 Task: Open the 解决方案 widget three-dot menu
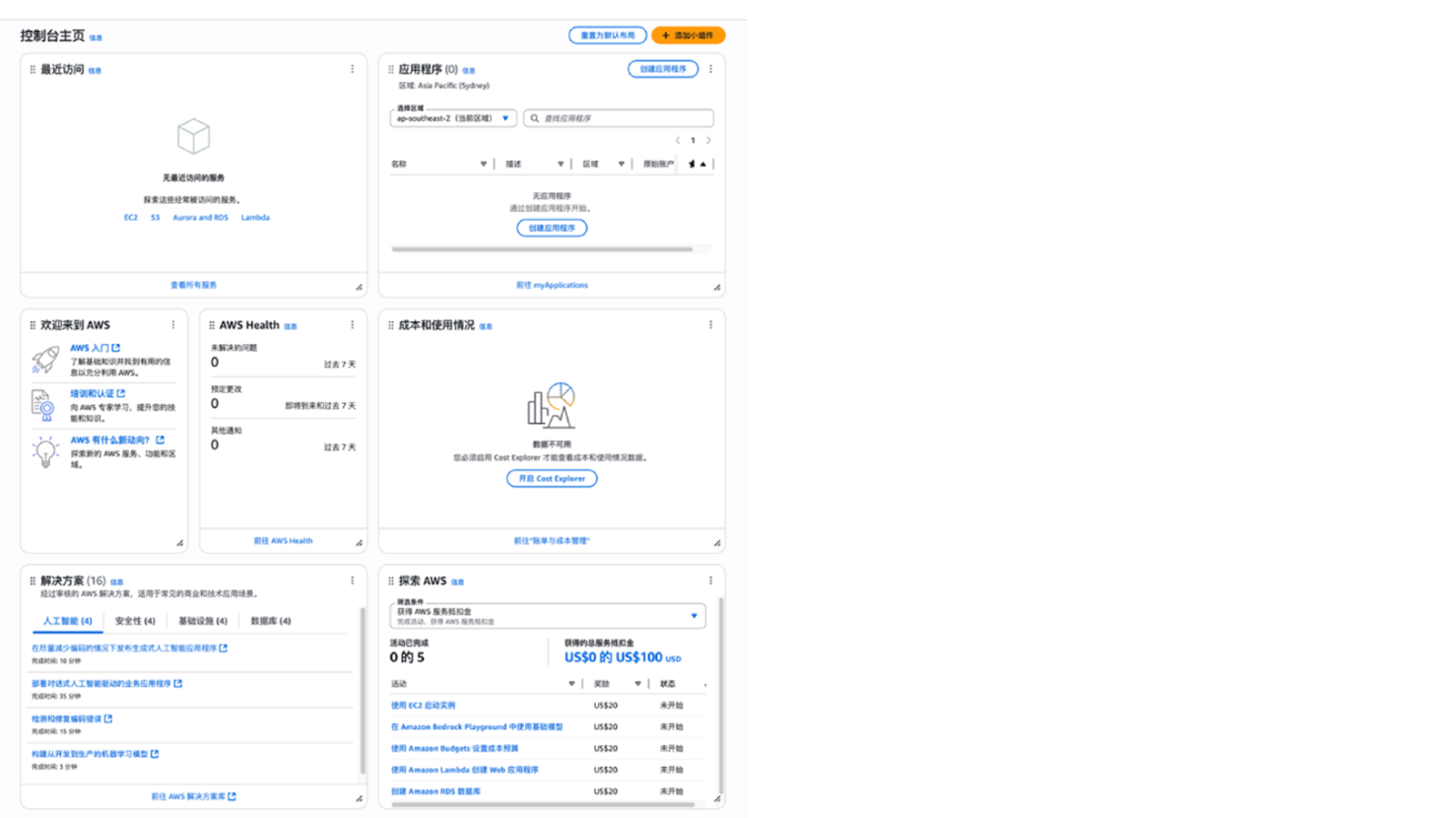point(353,580)
